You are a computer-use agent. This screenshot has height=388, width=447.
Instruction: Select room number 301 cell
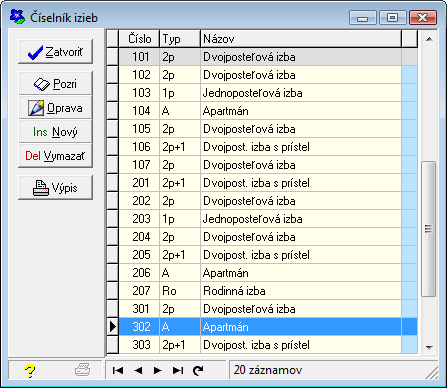coord(139,309)
